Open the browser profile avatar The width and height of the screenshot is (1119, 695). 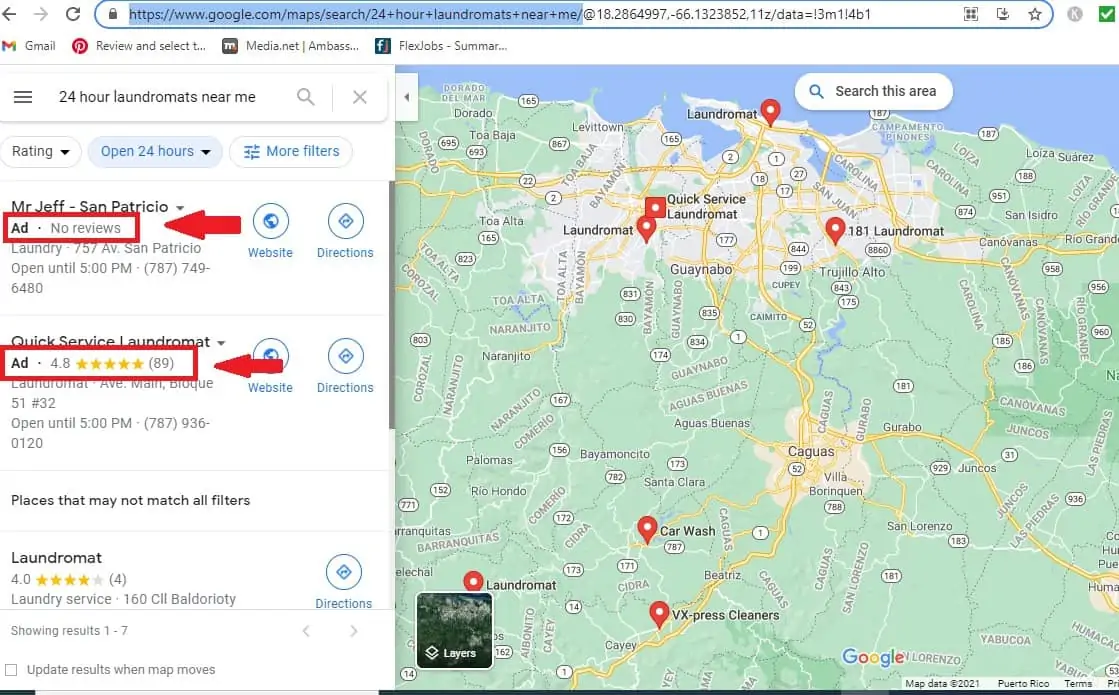1075,14
